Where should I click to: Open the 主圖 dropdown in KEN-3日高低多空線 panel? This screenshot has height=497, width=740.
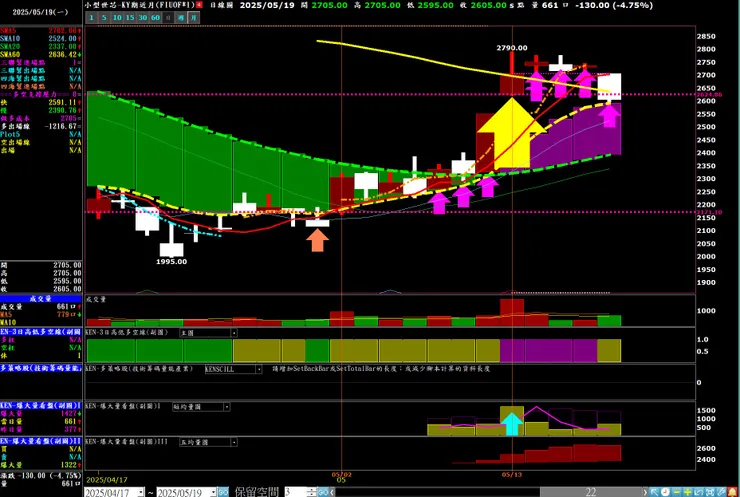(234, 333)
